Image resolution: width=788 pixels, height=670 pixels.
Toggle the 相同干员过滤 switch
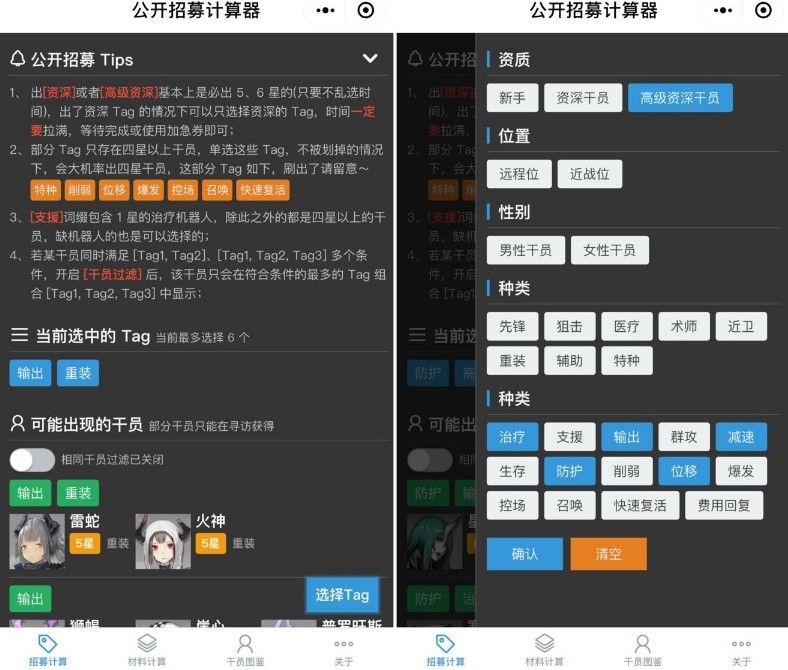tap(32, 460)
